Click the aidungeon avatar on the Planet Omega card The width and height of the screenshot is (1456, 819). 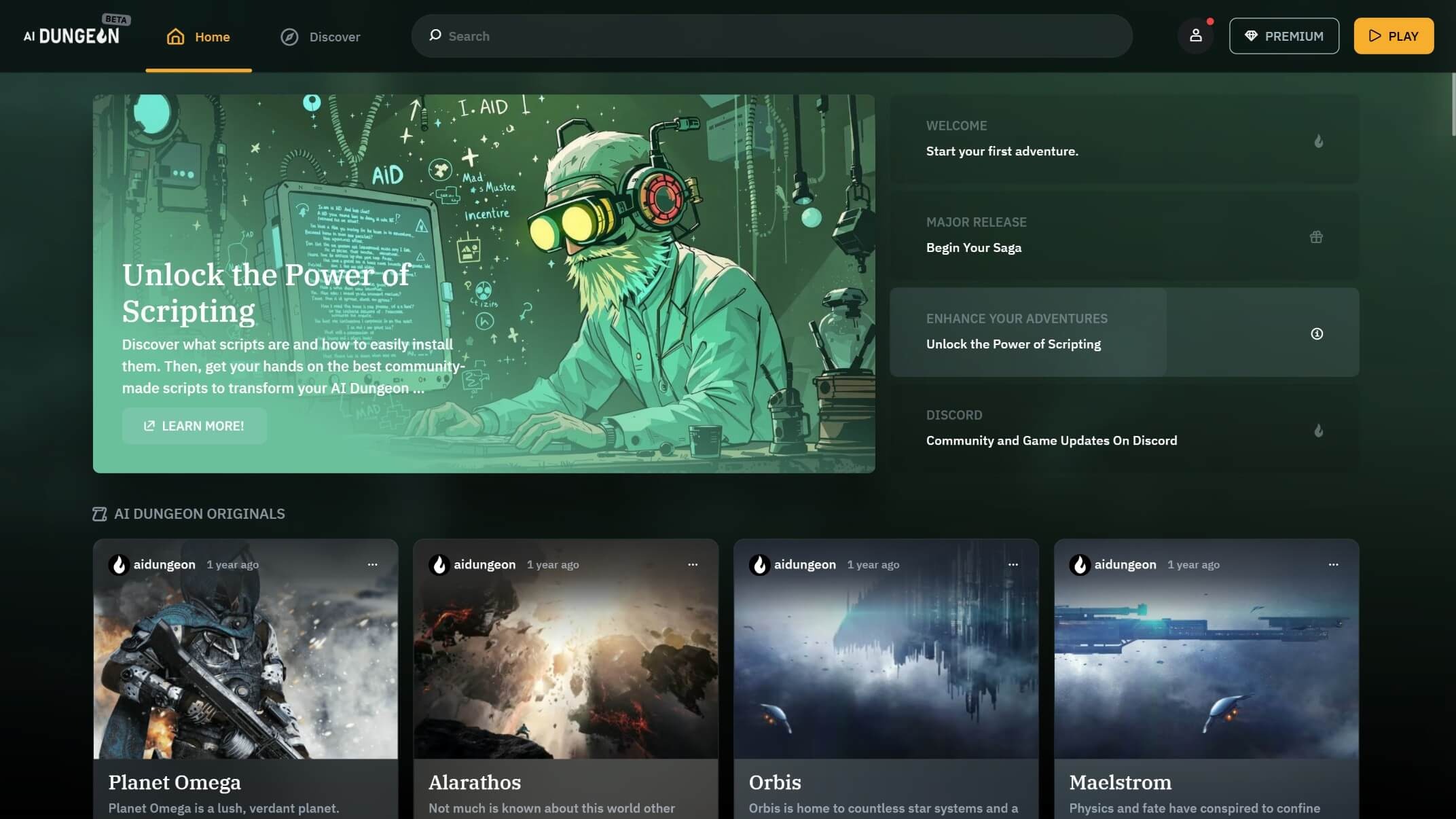tap(119, 564)
